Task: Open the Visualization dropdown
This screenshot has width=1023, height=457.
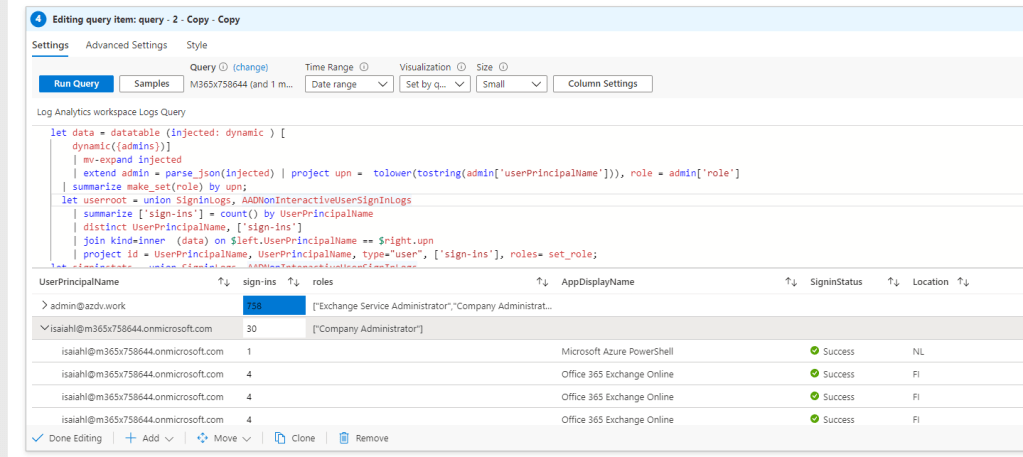Action: coord(434,84)
